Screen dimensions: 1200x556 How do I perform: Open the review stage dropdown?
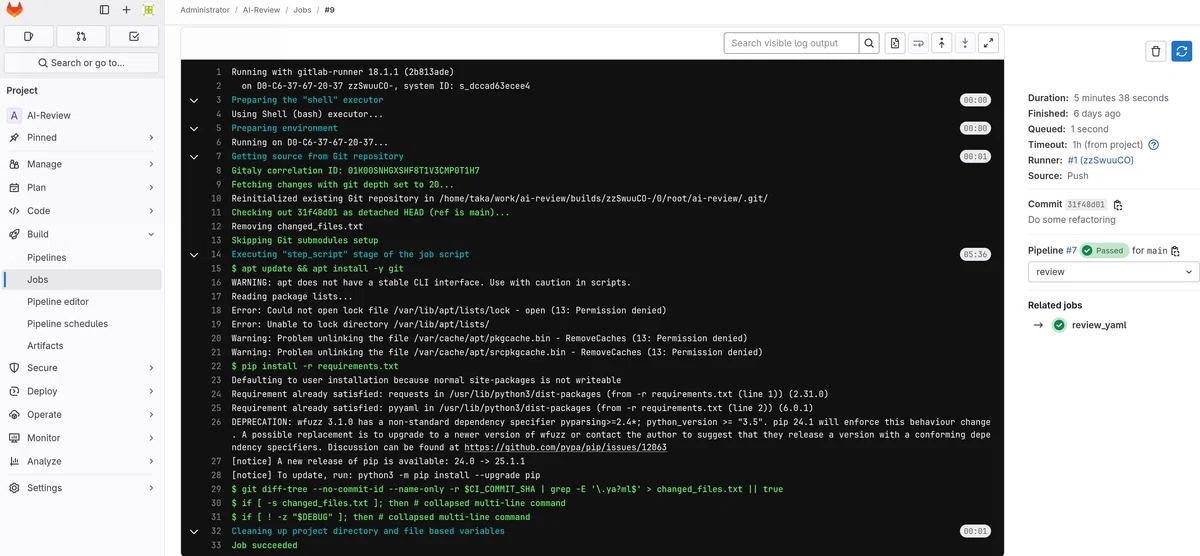pyautogui.click(x=1113, y=272)
